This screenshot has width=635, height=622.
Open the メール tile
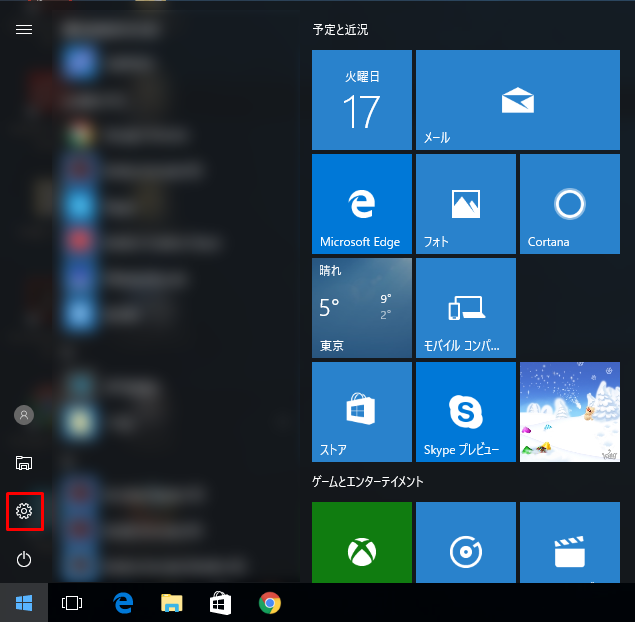(x=518, y=101)
